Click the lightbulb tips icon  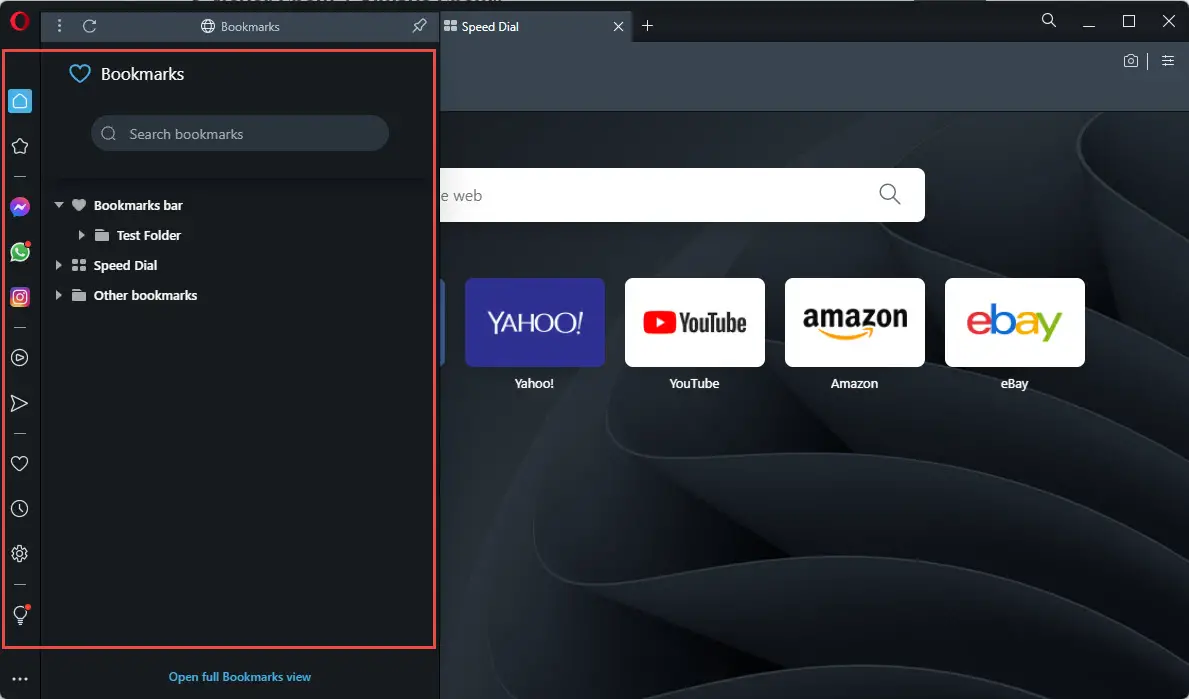pyautogui.click(x=20, y=615)
